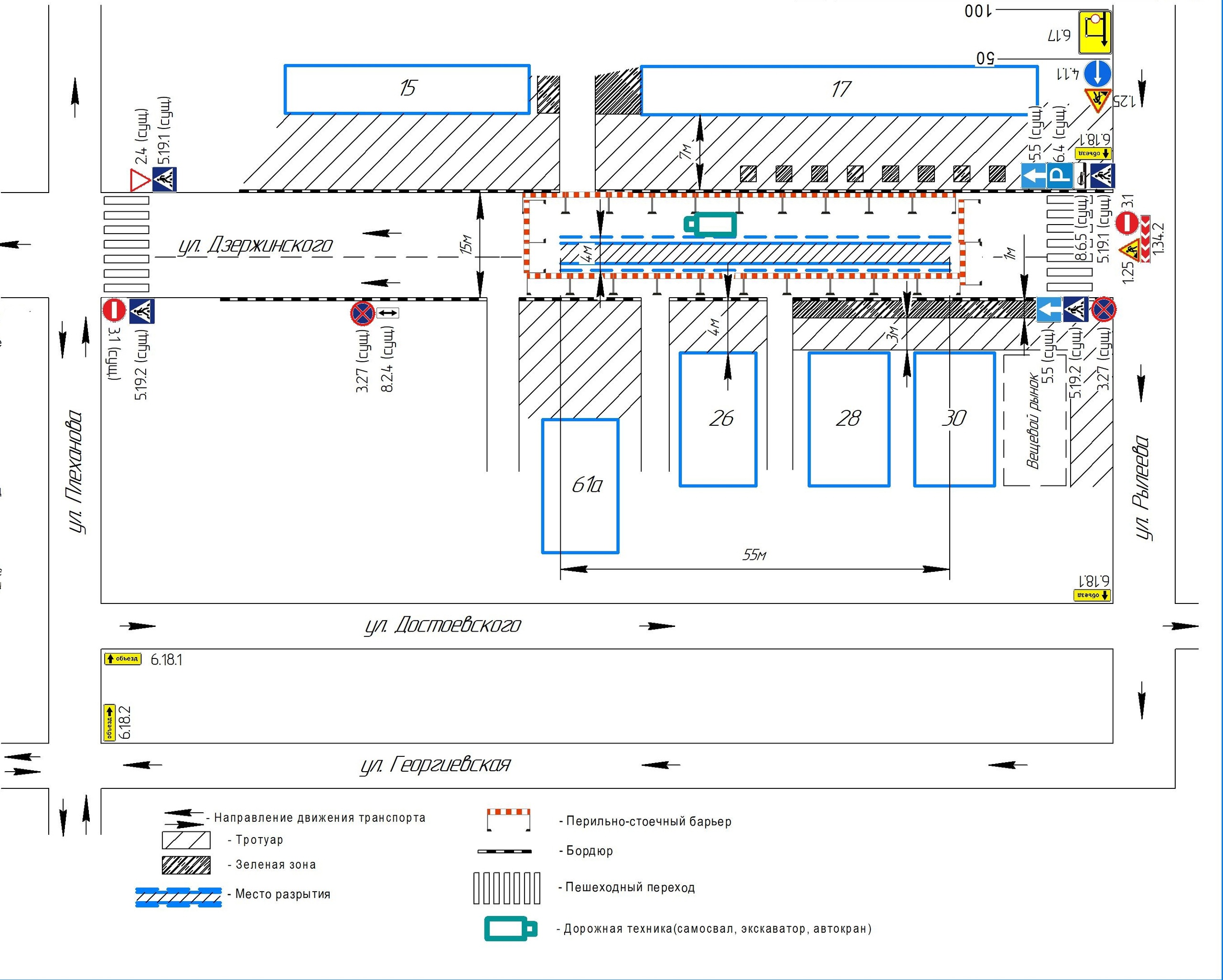Viewport: 1223px width, 980px height.
Task: Select building number 17 rectangle
Action: point(839,90)
